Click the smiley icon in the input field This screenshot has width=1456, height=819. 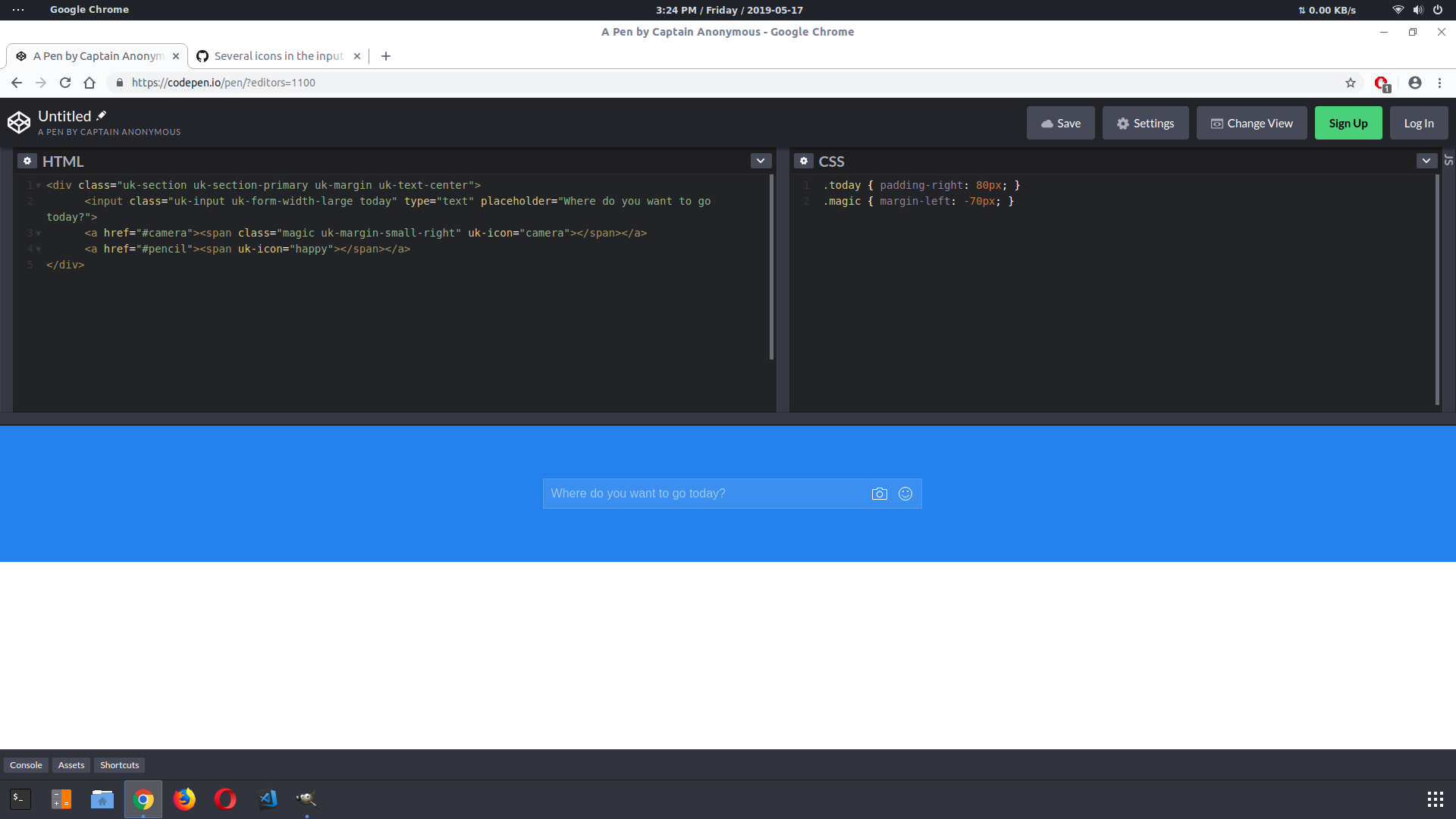click(x=905, y=493)
